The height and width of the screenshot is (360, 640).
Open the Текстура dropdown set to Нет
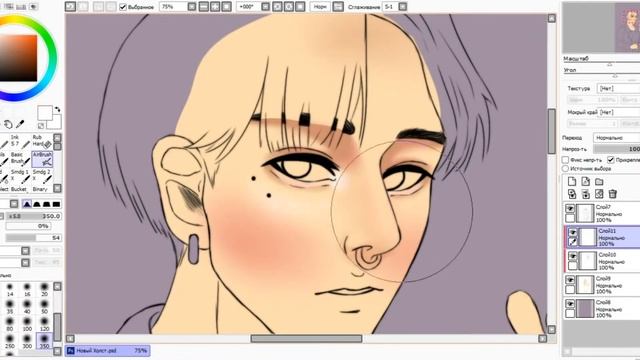coord(618,88)
